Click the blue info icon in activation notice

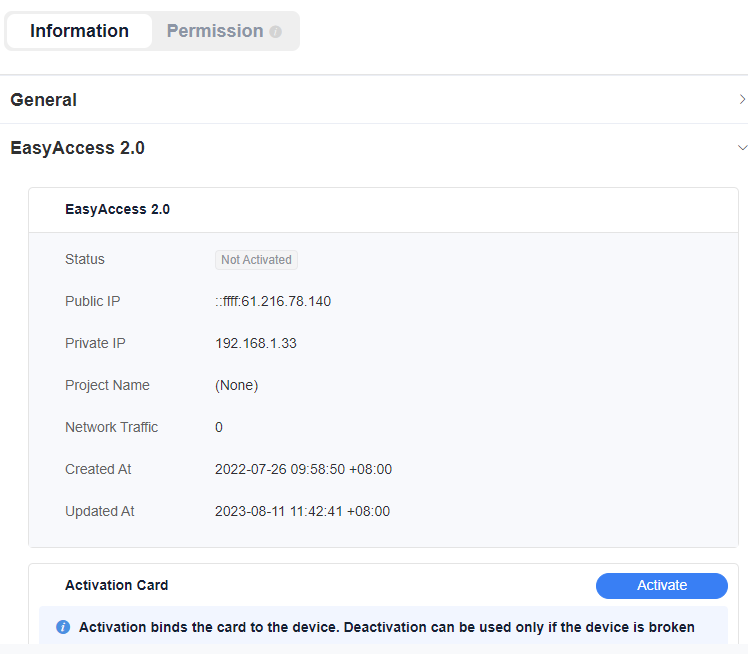63,627
